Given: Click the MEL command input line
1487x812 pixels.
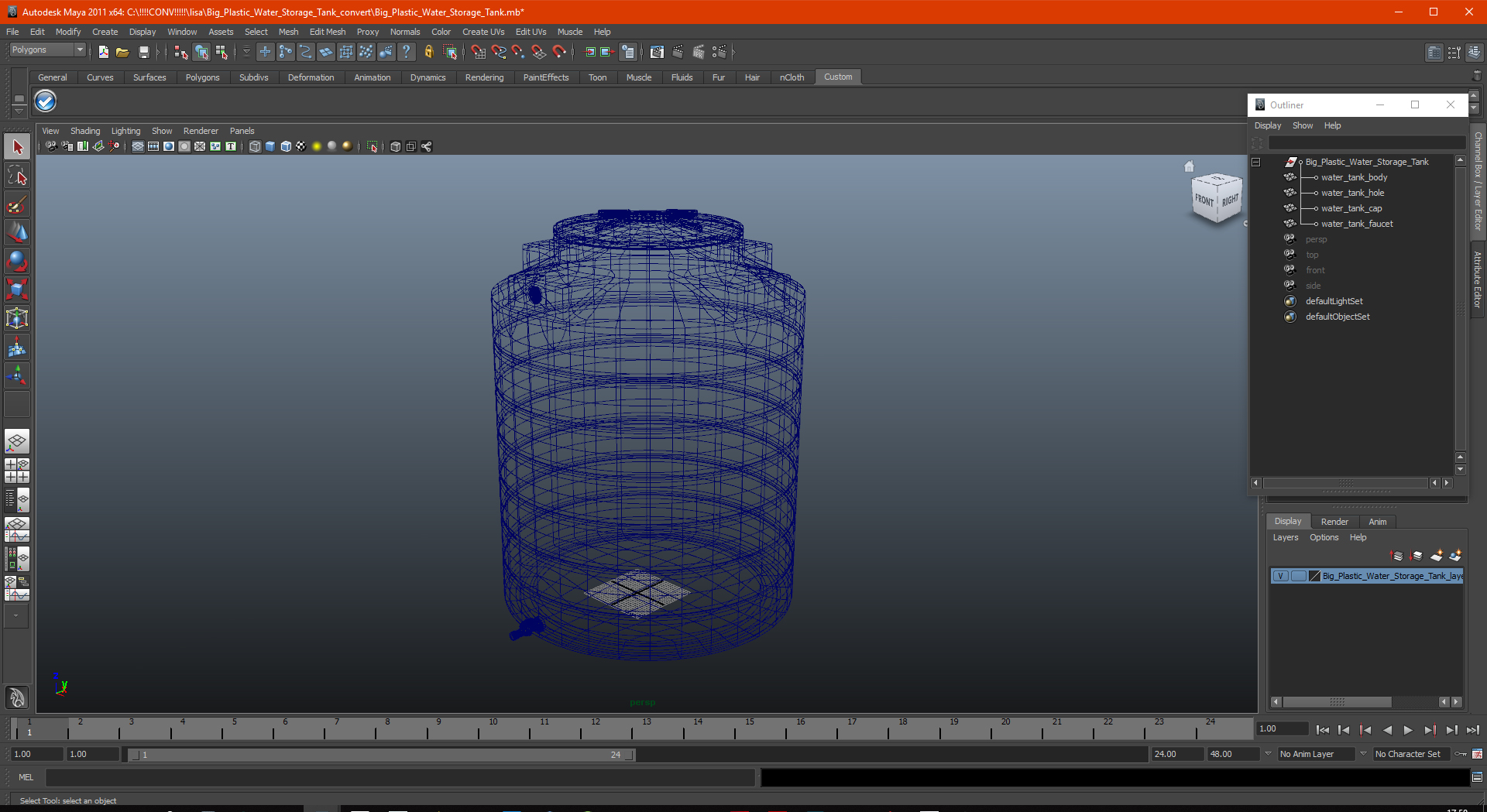Looking at the screenshot, I should pyautogui.click(x=400, y=777).
